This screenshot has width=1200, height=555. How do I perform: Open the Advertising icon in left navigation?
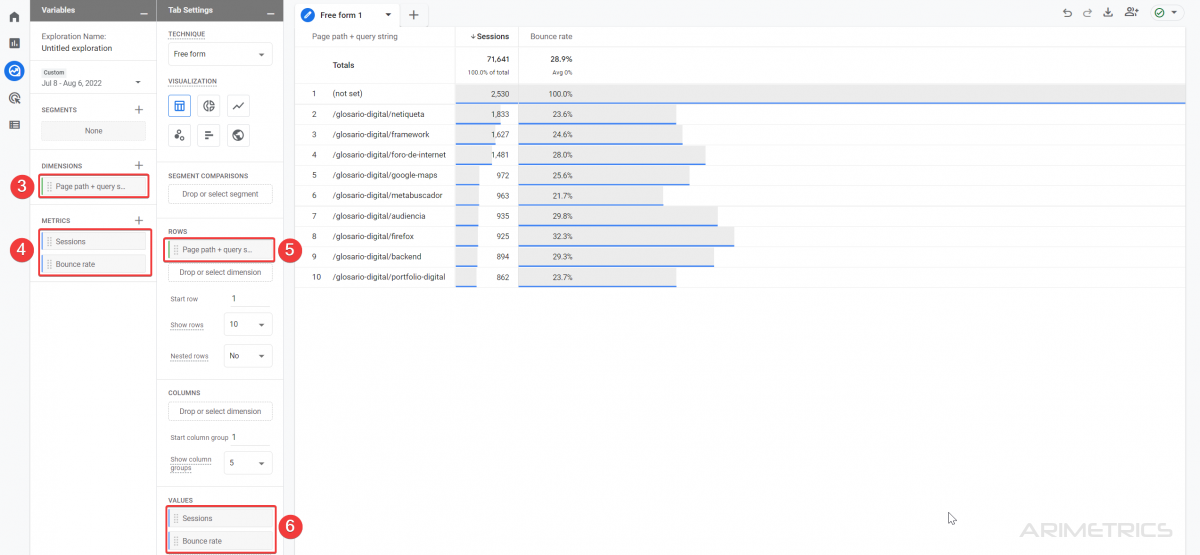(x=14, y=98)
